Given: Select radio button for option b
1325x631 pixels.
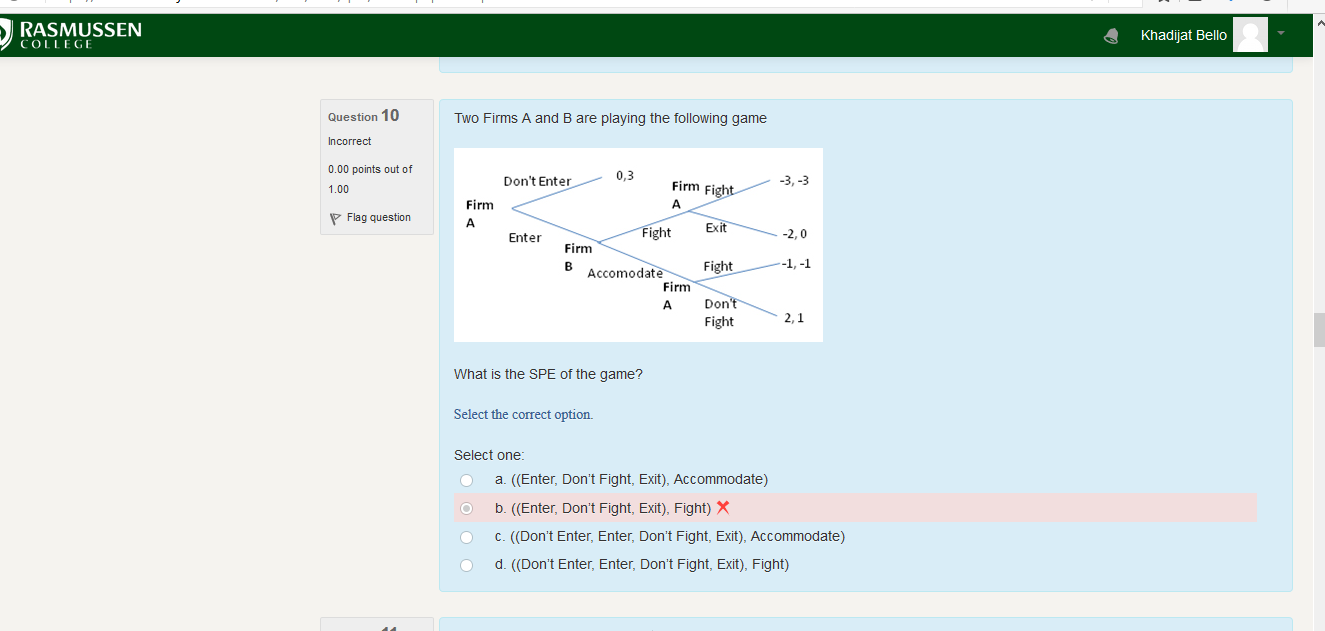Looking at the screenshot, I should pyautogui.click(x=466, y=508).
